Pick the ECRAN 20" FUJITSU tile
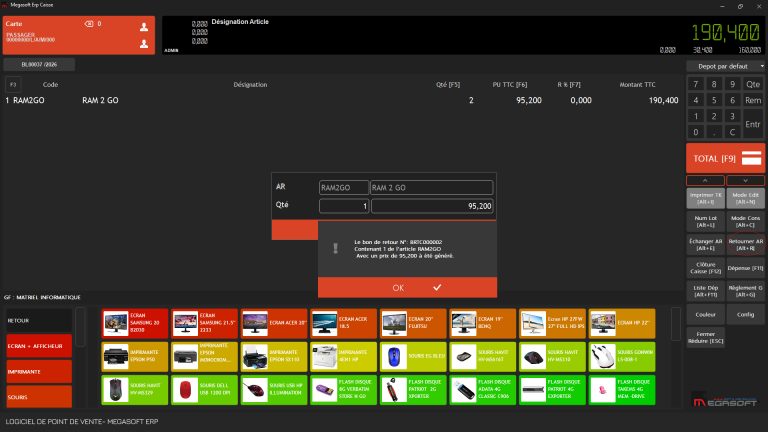 tap(413, 323)
